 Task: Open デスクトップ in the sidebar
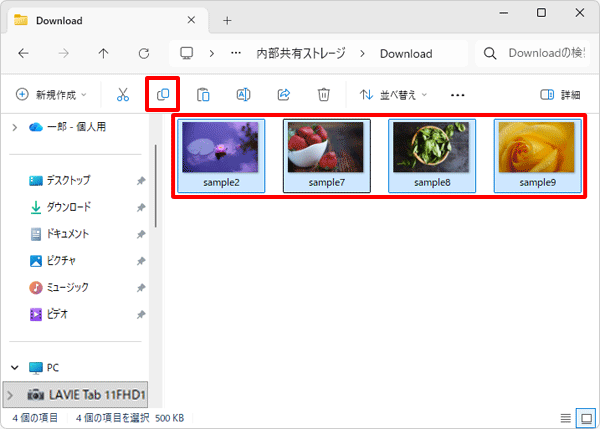click(x=68, y=180)
